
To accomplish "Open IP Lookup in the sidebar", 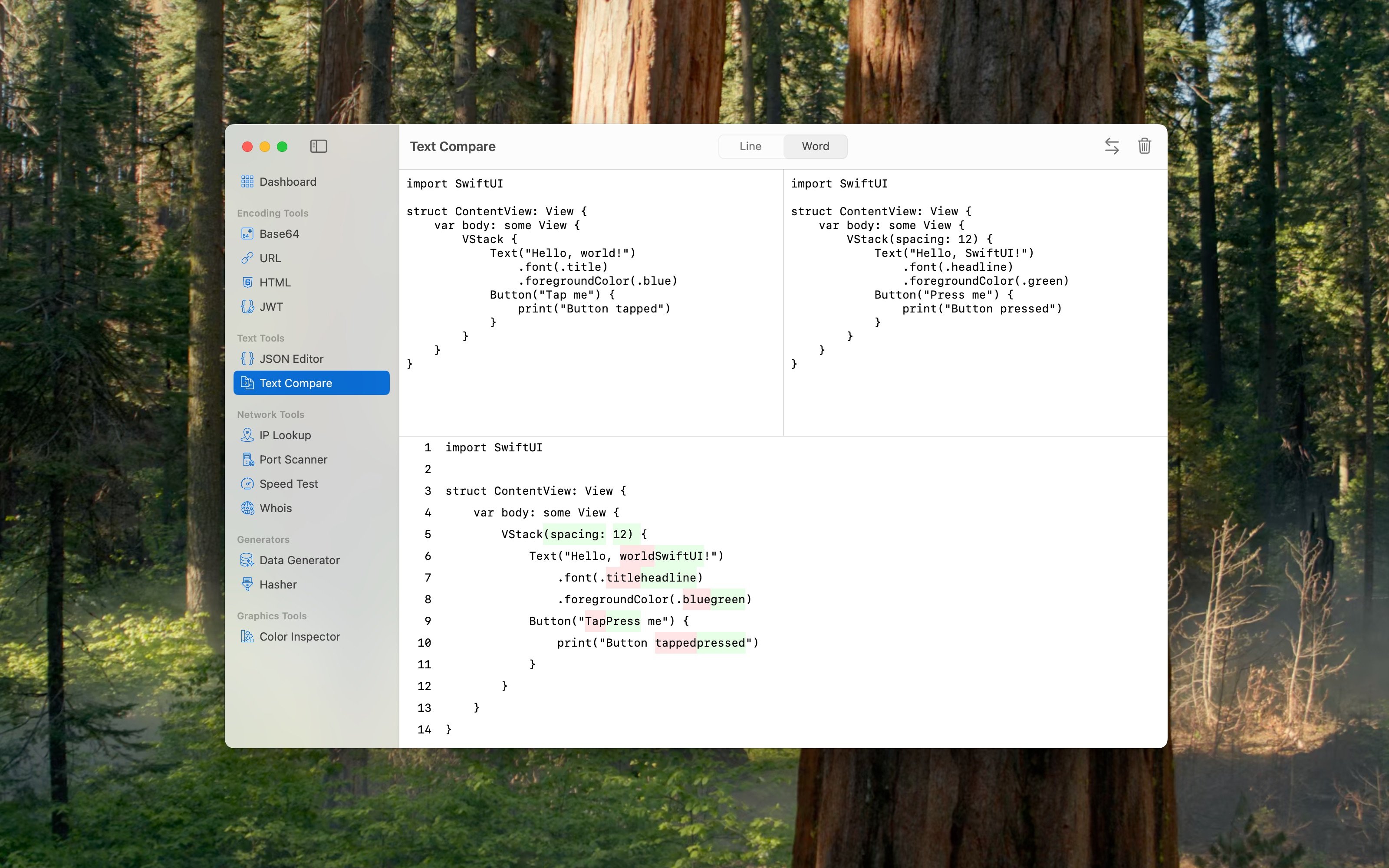I will point(285,435).
